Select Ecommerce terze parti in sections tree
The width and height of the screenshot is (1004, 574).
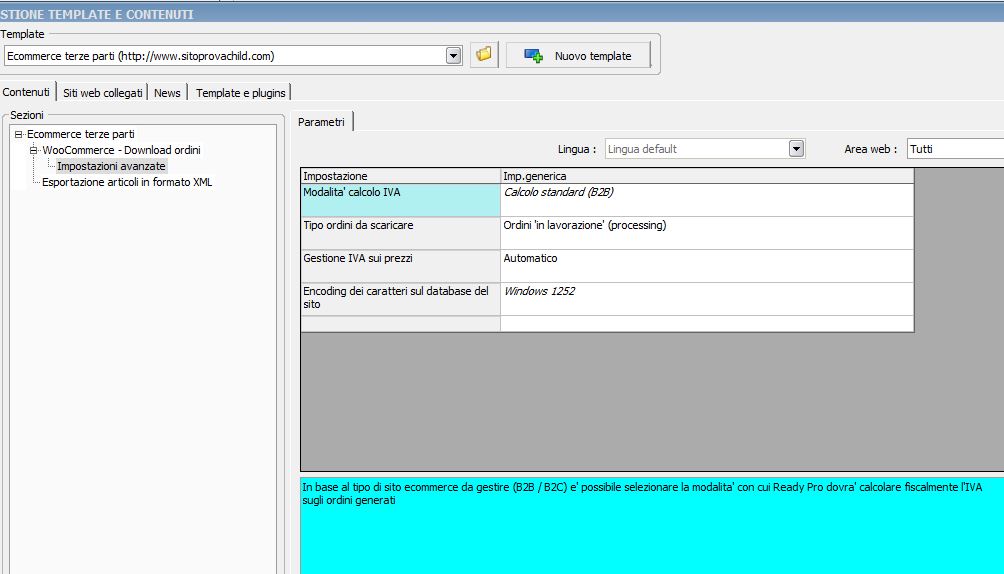pos(81,134)
